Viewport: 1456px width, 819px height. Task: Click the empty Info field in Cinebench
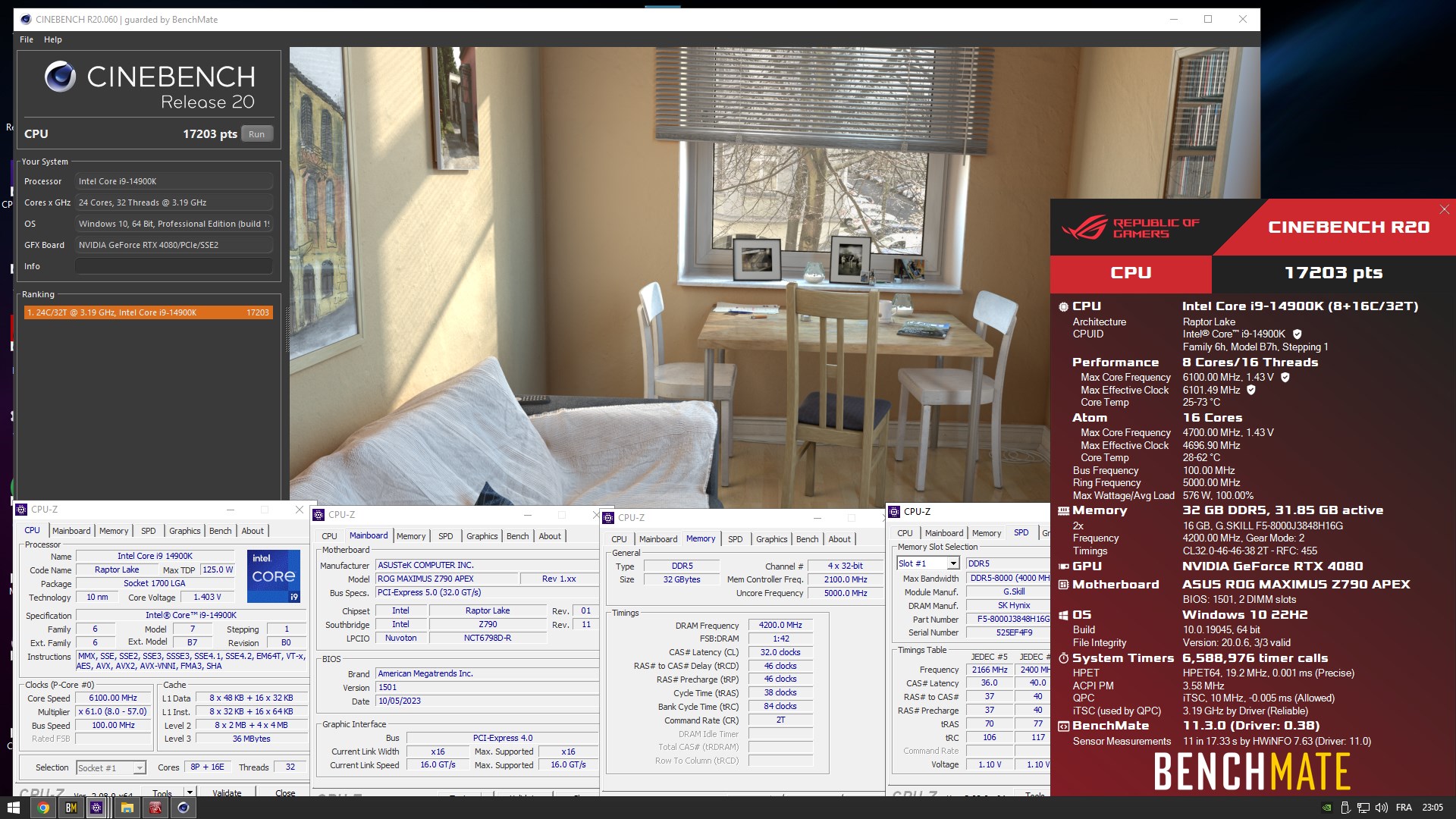click(174, 266)
